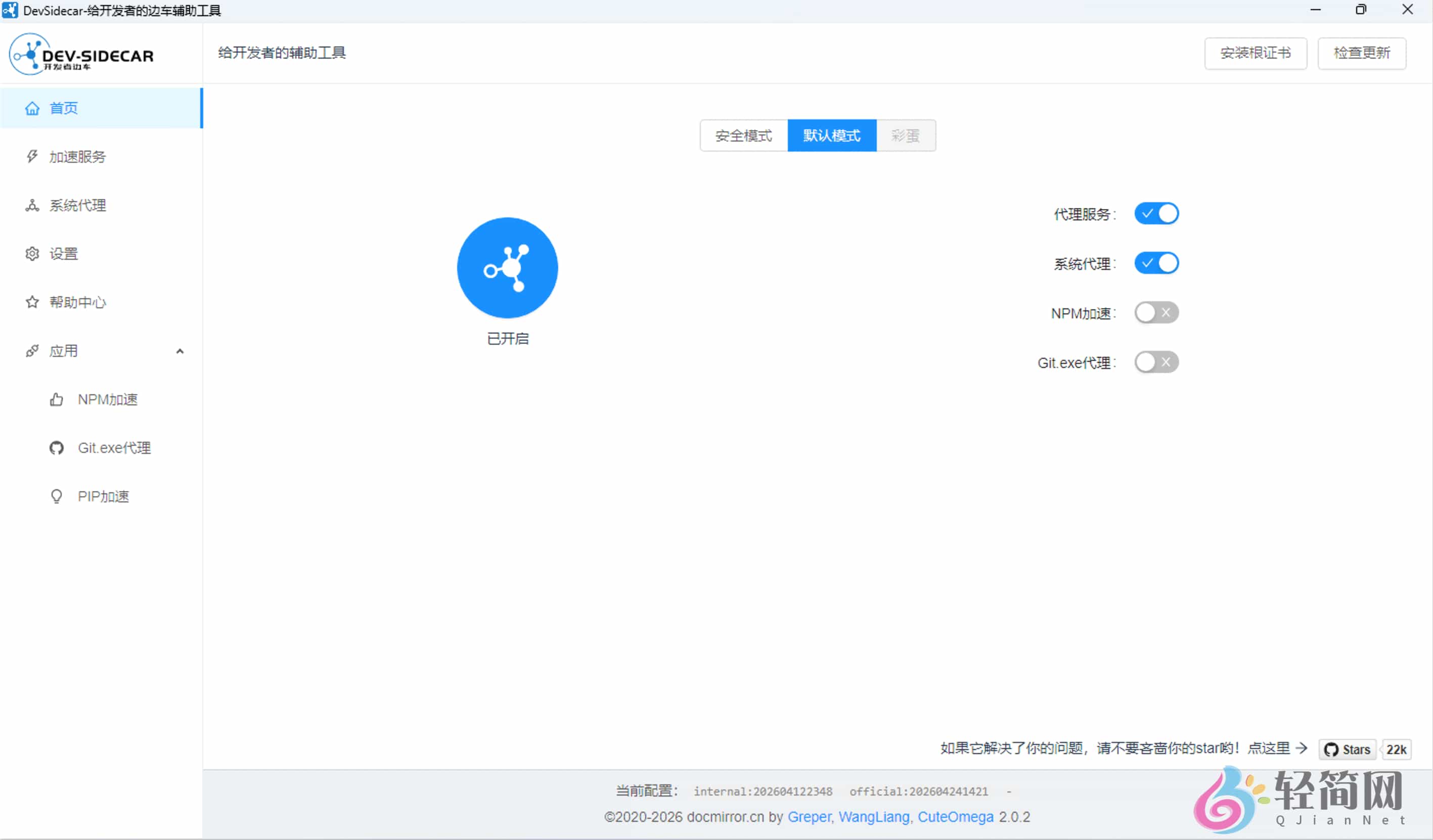The width and height of the screenshot is (1433, 840).
Task: Switch to 安全模式 mode
Action: pyautogui.click(x=743, y=135)
